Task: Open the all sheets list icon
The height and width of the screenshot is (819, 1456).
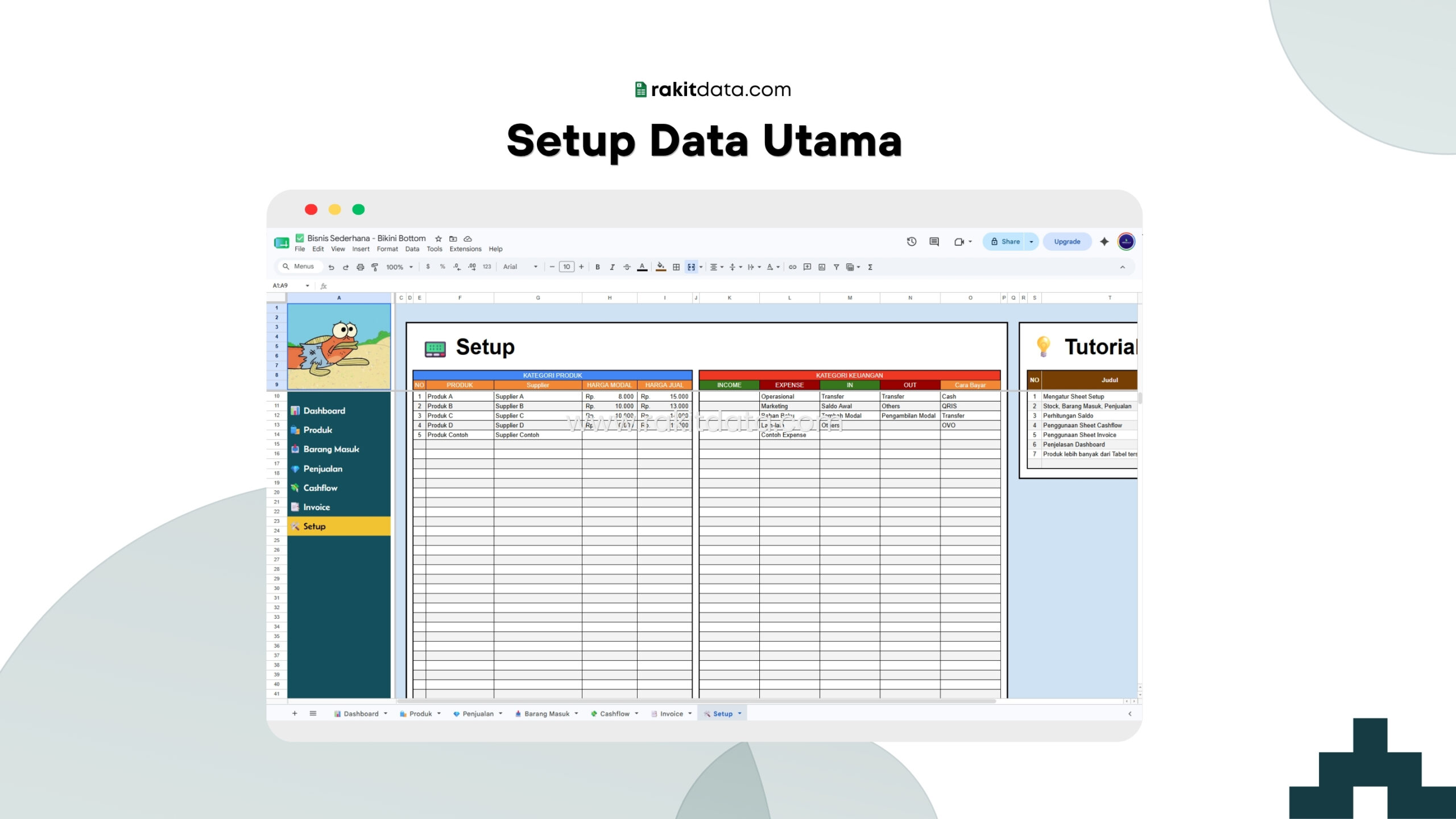Action: [x=313, y=713]
